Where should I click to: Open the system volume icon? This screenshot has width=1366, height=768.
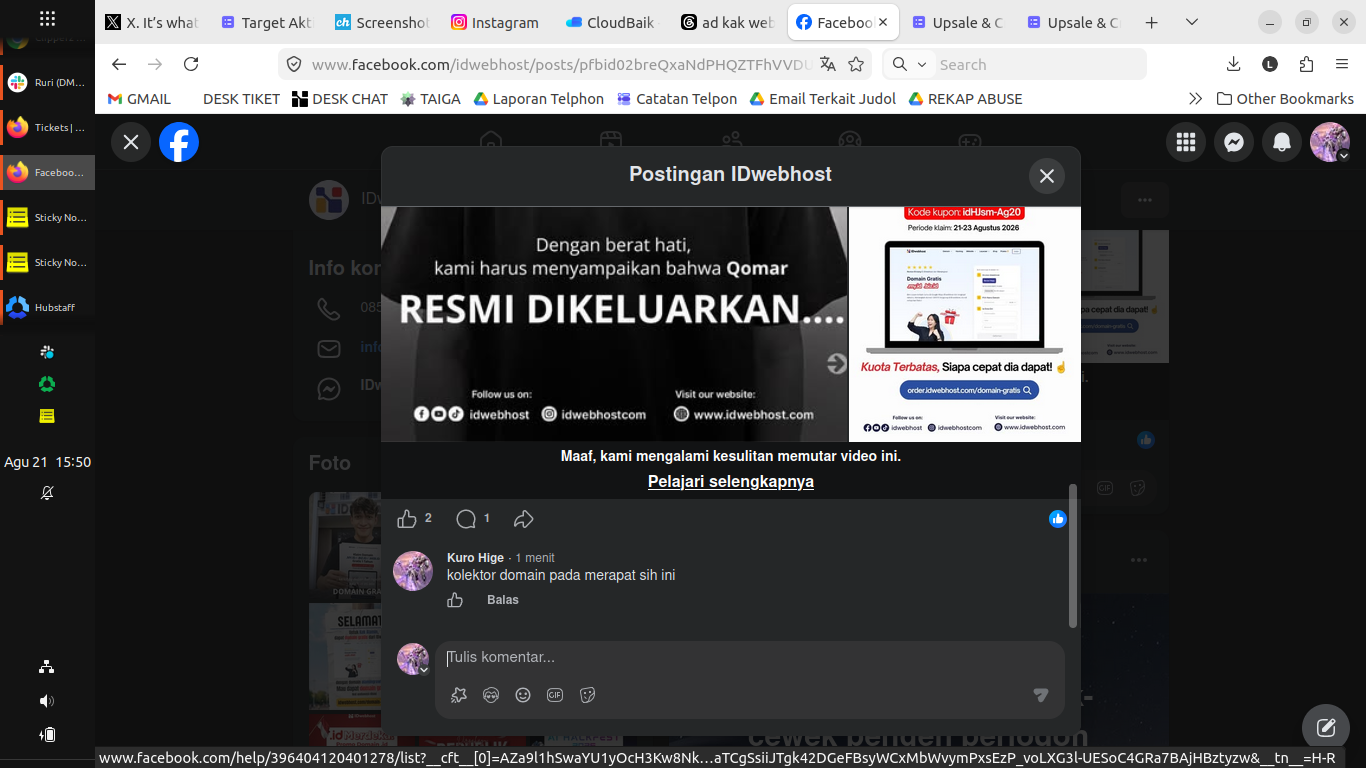[x=47, y=701]
